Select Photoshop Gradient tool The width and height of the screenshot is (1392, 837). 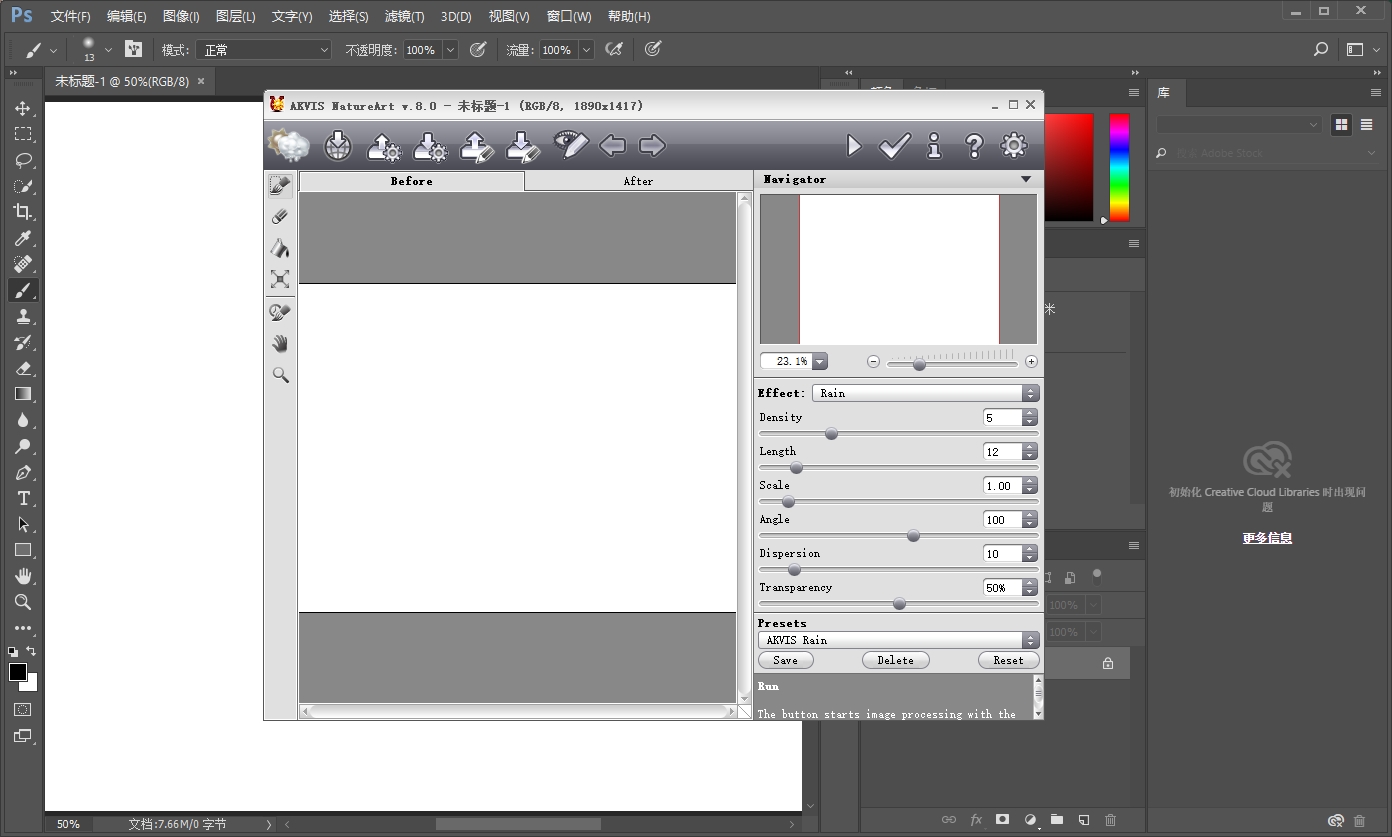point(23,394)
